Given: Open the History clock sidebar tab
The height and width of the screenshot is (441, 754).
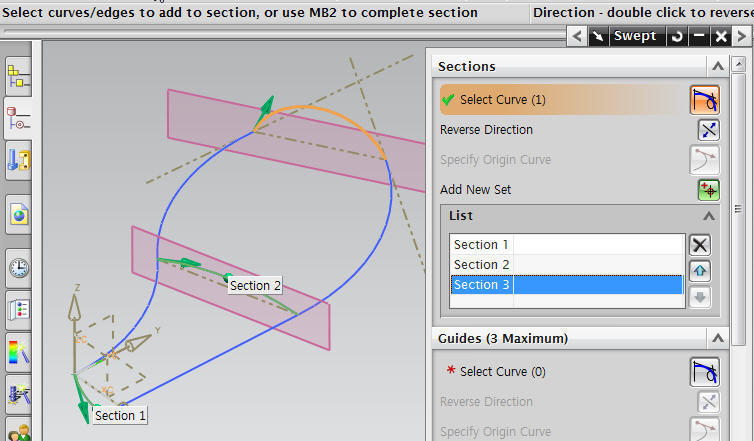Looking at the screenshot, I should pos(18,267).
